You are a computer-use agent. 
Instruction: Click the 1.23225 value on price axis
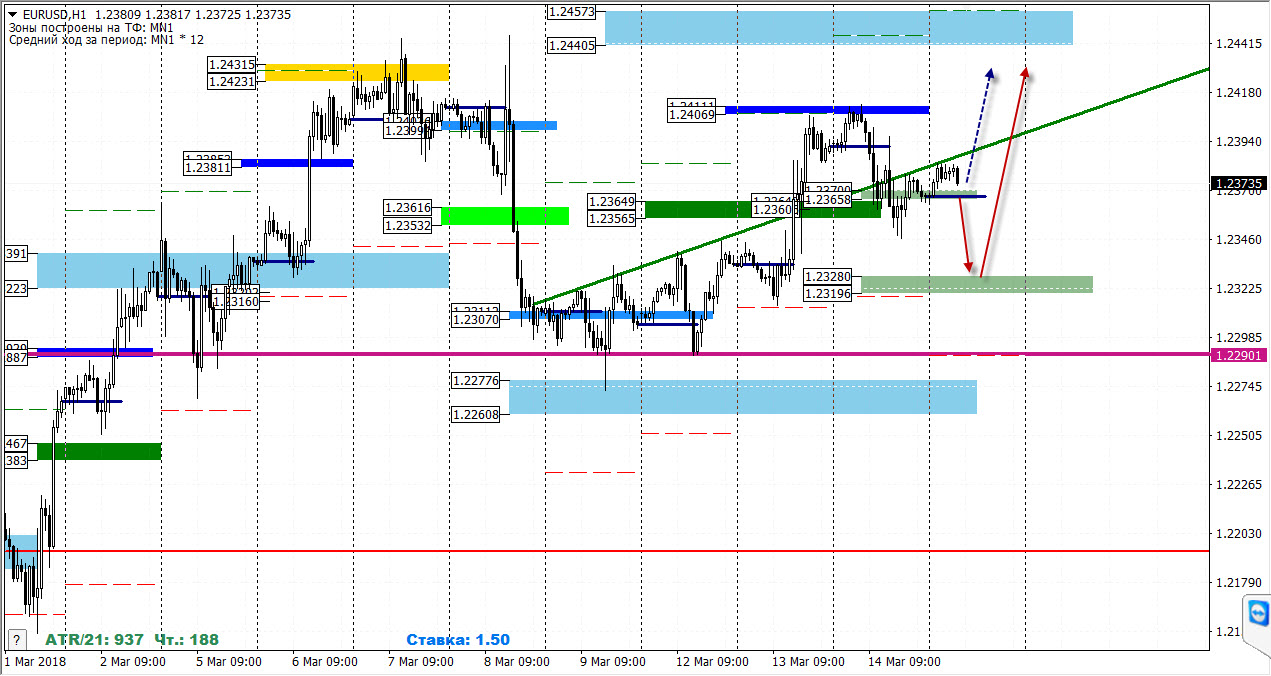pos(1240,289)
